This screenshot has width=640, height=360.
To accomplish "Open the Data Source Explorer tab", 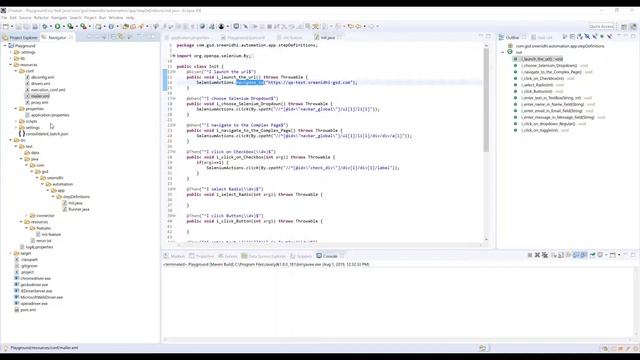I will (267, 256).
